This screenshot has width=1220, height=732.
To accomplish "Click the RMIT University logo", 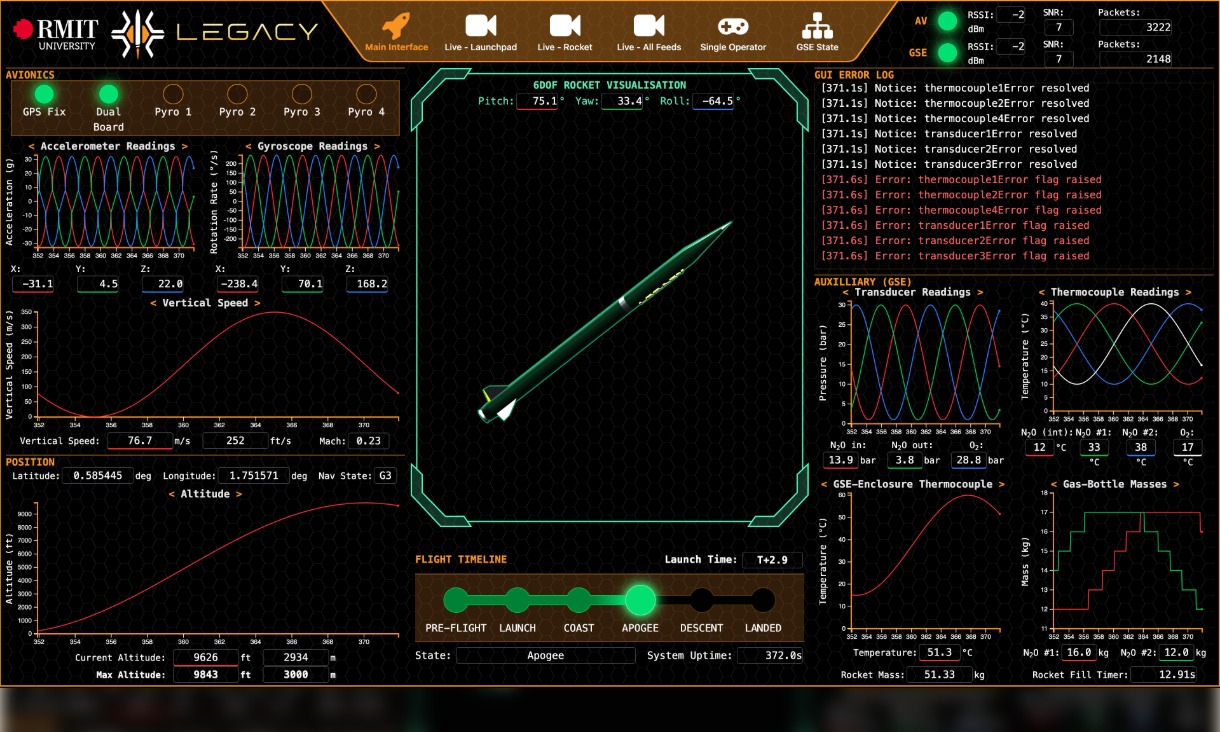I will pyautogui.click(x=54, y=33).
